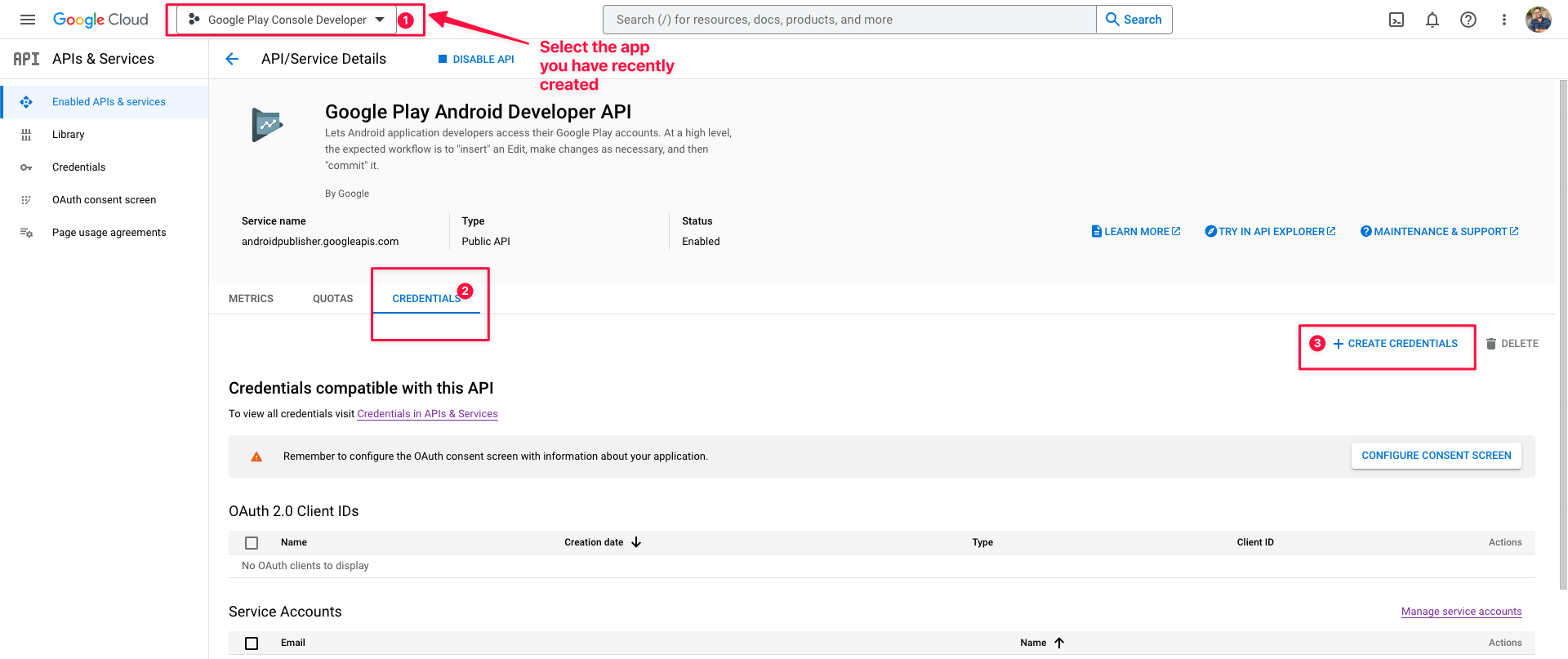1568x659 pixels.
Task: Open Credentials in APIs & Services link
Action: (x=427, y=414)
